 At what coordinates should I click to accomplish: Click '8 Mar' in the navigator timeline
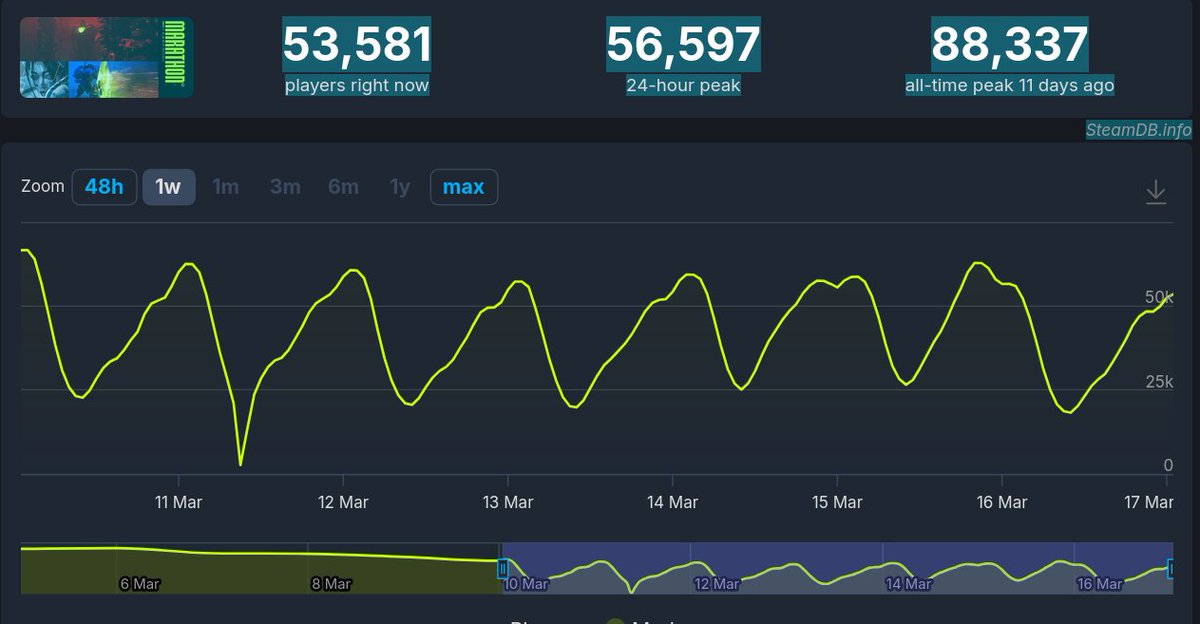click(x=331, y=584)
